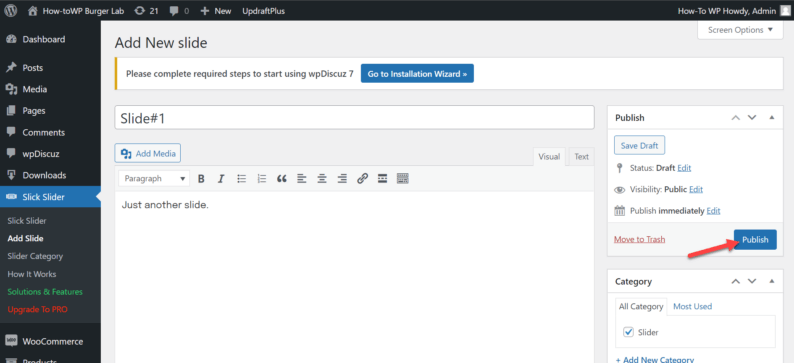
Task: Apply blockquote formatting
Action: [282, 178]
